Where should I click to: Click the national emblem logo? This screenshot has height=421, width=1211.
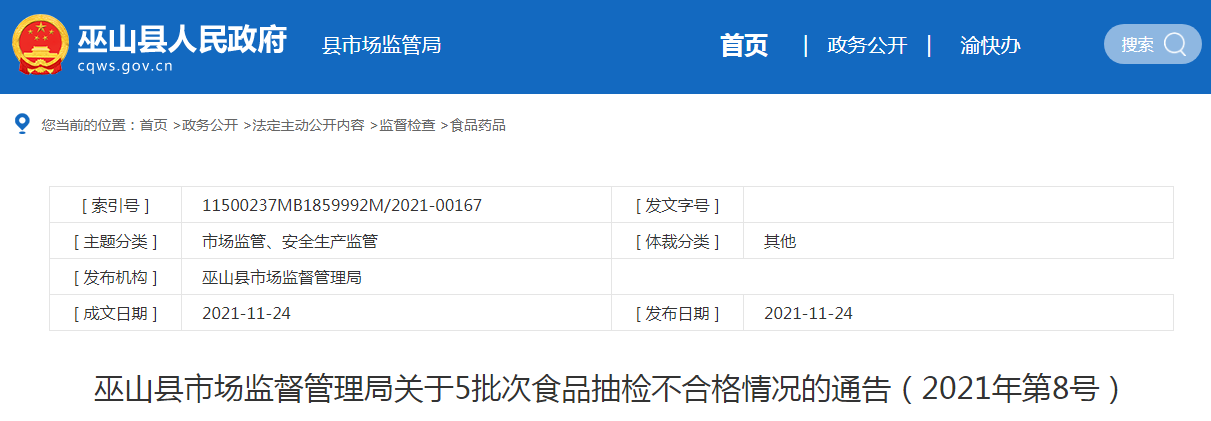coord(41,45)
